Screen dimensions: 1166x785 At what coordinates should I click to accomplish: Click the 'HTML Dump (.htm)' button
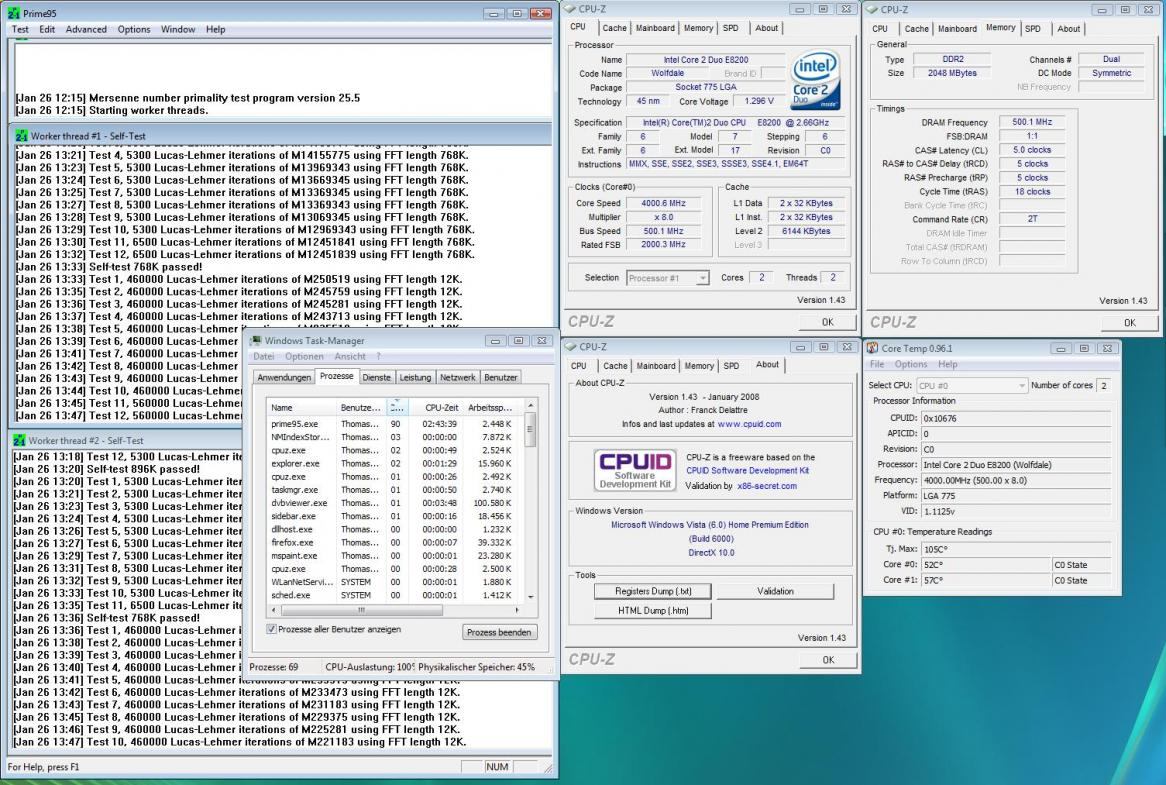point(653,611)
